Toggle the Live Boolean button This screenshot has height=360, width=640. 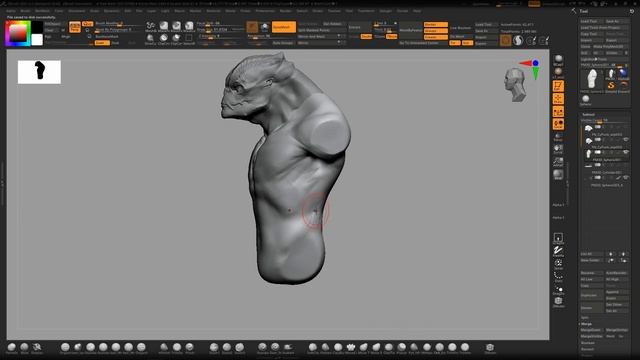(x=461, y=28)
